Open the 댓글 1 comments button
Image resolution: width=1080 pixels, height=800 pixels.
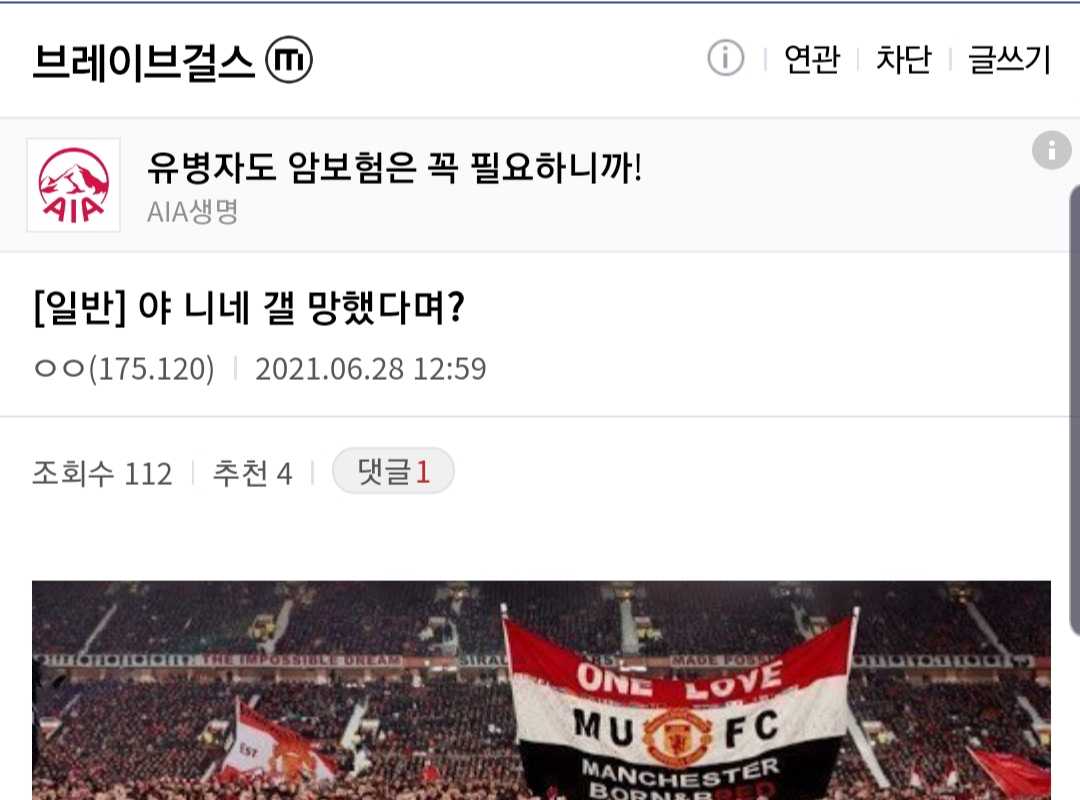tap(393, 471)
